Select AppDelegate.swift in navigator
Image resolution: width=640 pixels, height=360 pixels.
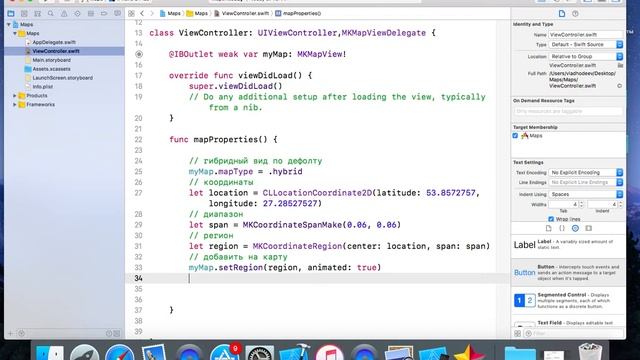pos(54,42)
